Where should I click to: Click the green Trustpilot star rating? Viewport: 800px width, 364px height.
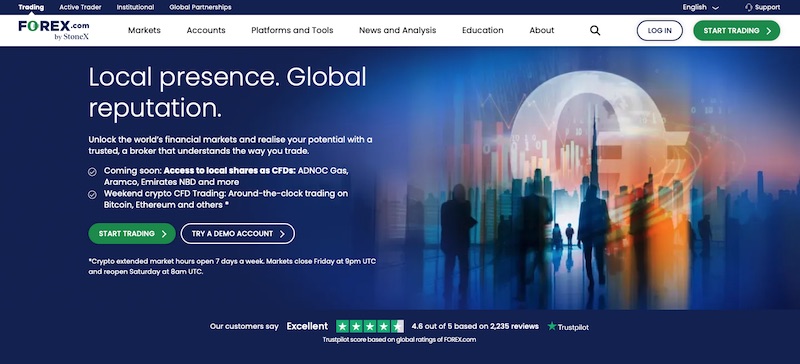coord(370,326)
